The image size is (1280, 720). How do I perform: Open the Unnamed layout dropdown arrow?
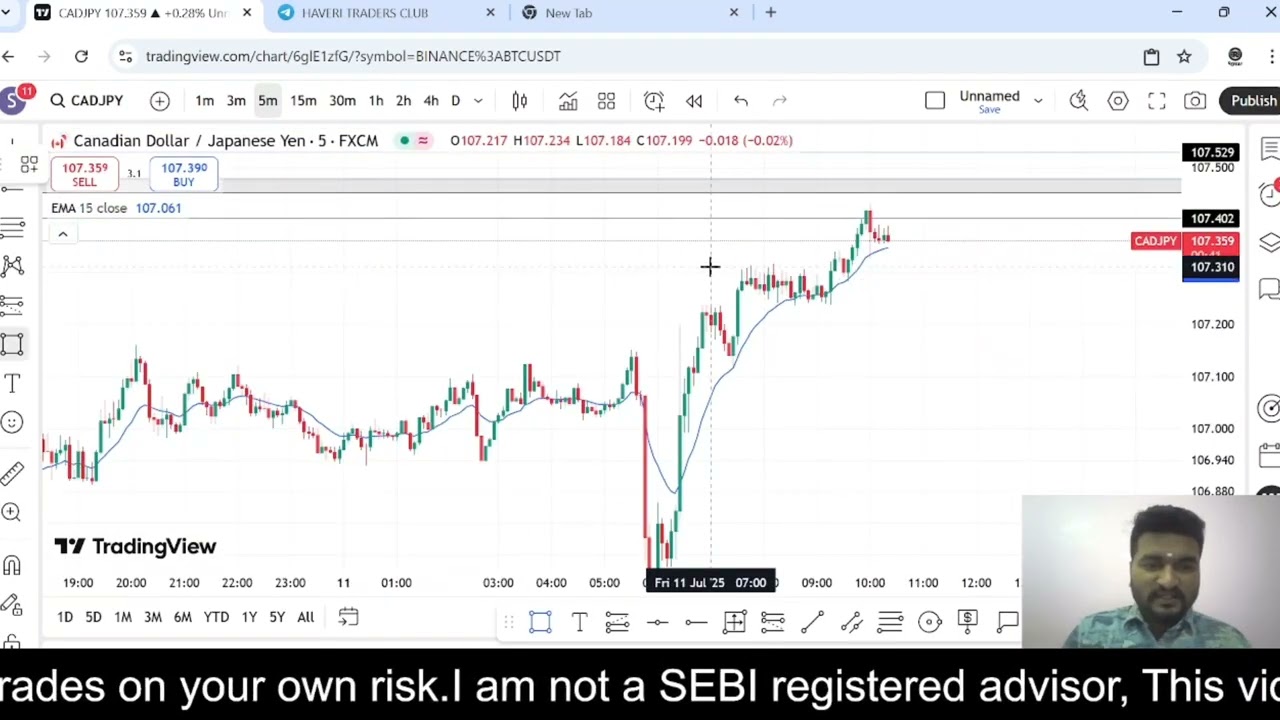(1038, 101)
